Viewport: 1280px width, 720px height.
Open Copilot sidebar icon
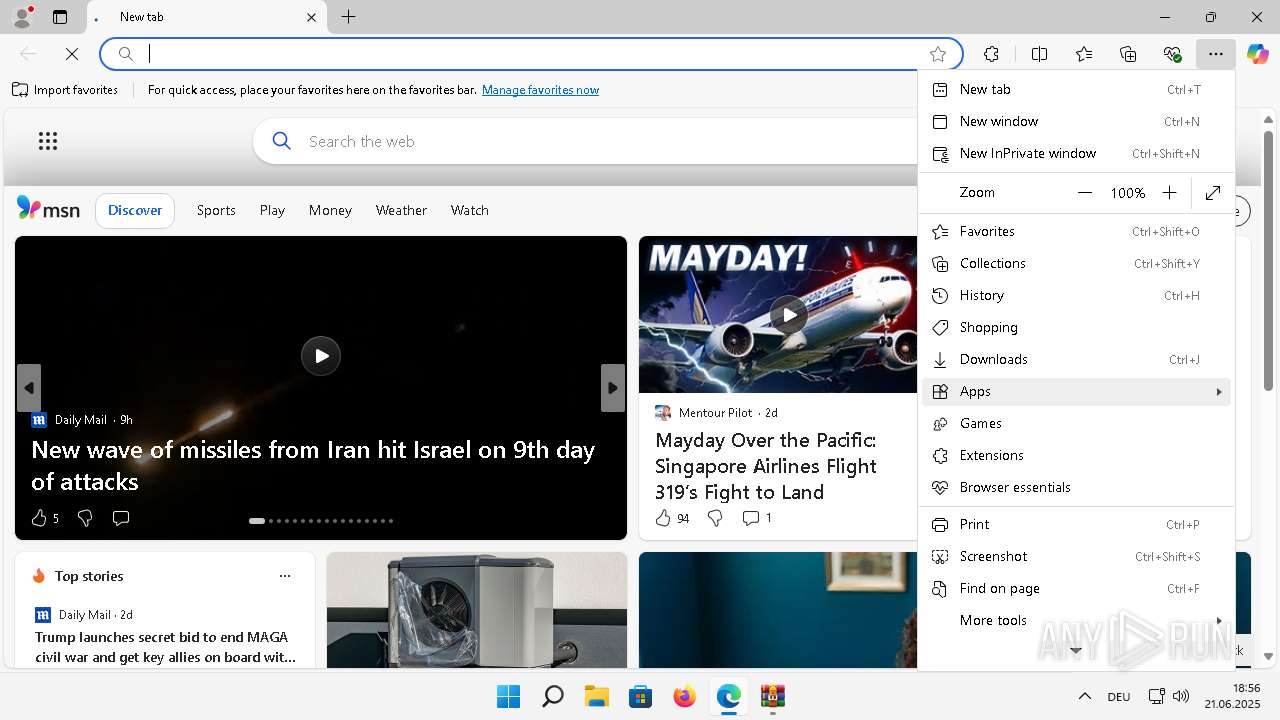(1257, 54)
